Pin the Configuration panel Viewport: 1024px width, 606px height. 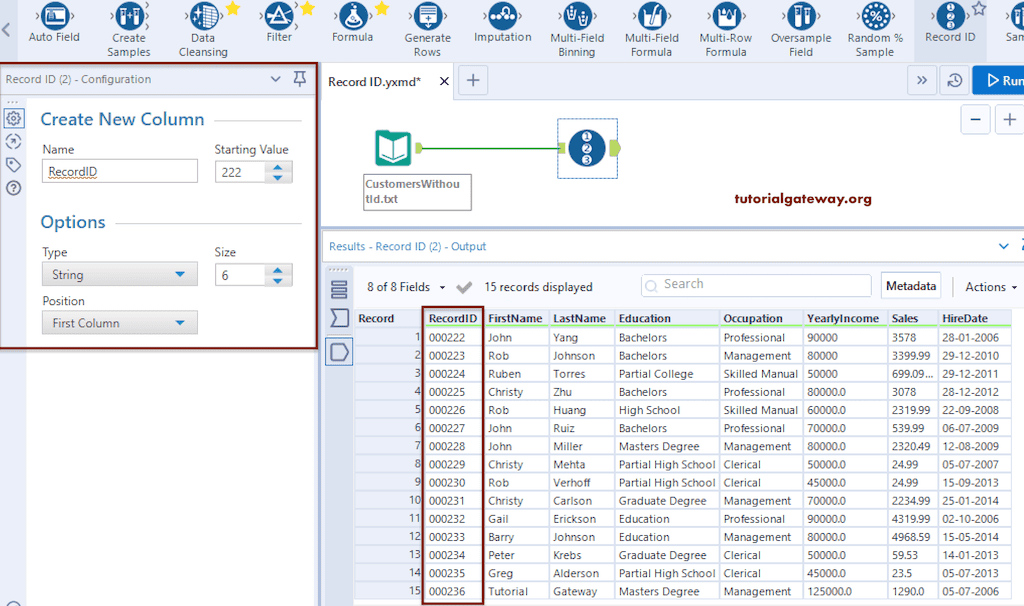(x=300, y=79)
